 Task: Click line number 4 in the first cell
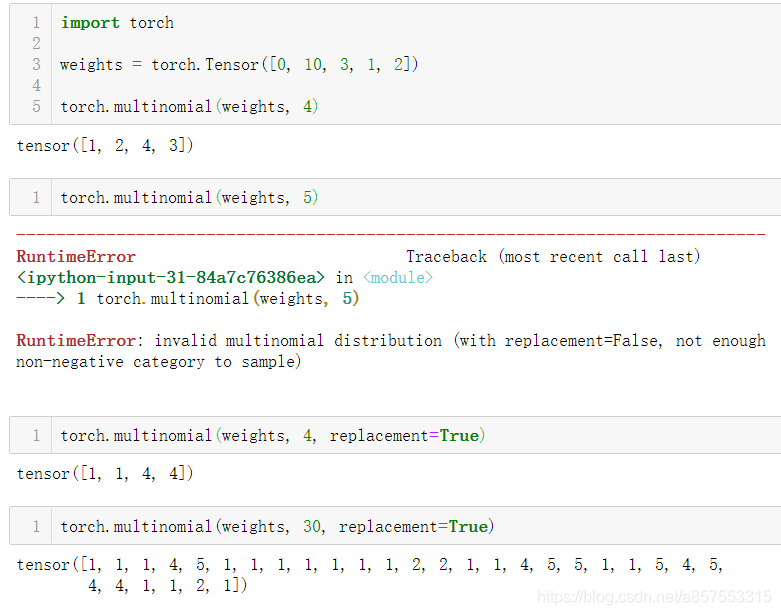(36, 86)
